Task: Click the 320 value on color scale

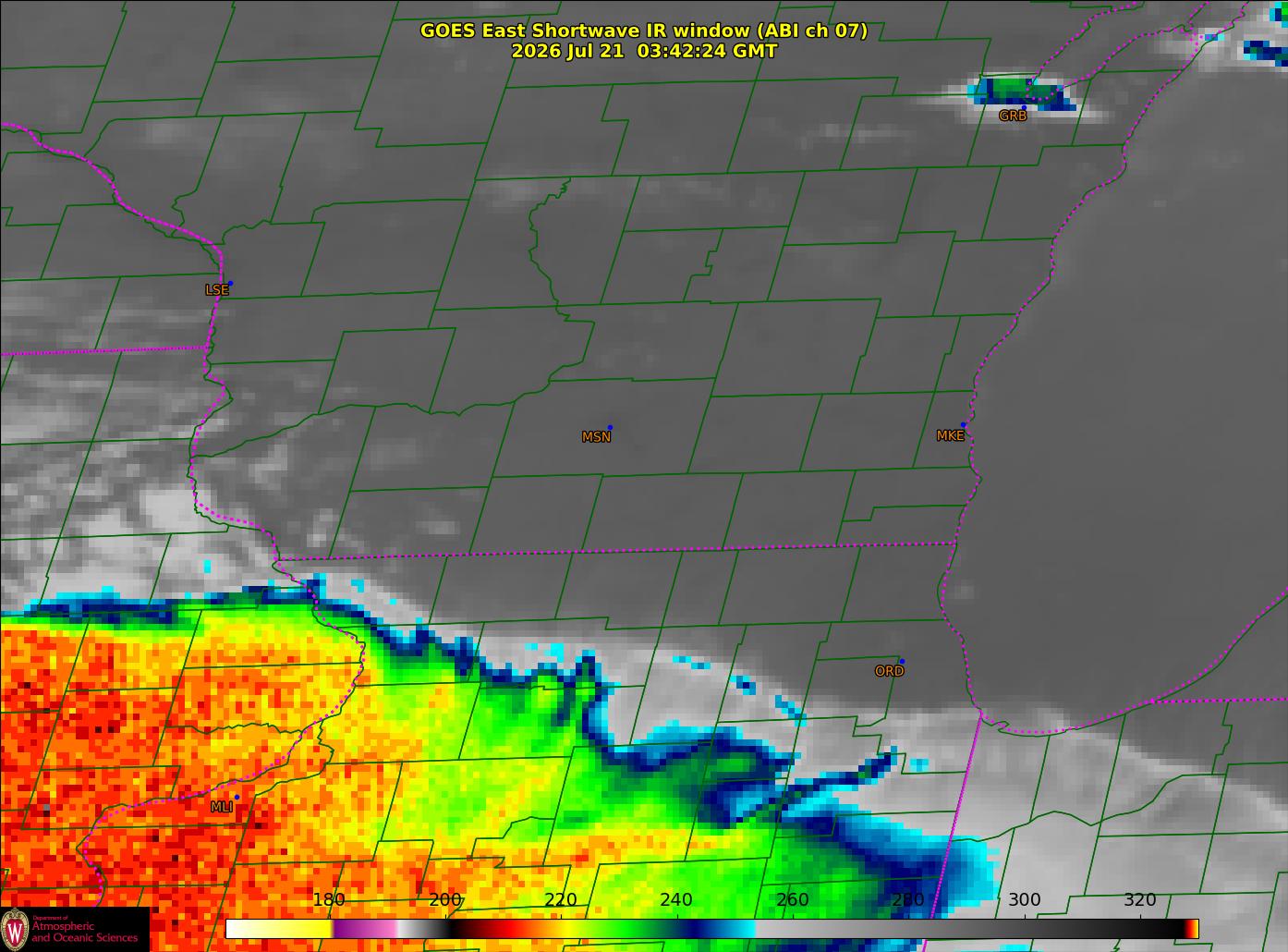Action: (x=1139, y=900)
